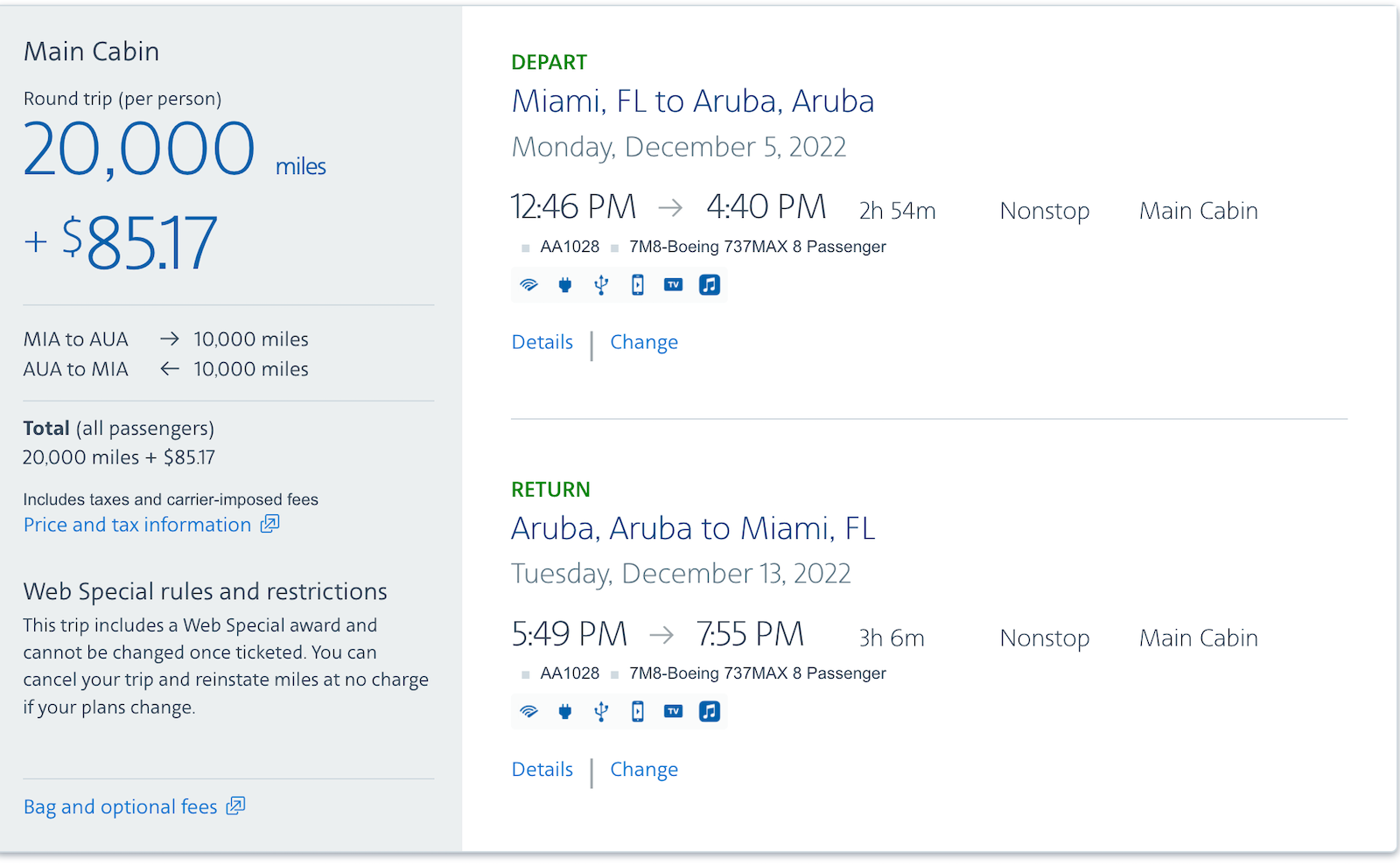This screenshot has height=865, width=1400.
Task: Click the external link icon beside Bag and optional fees
Action: [234, 806]
